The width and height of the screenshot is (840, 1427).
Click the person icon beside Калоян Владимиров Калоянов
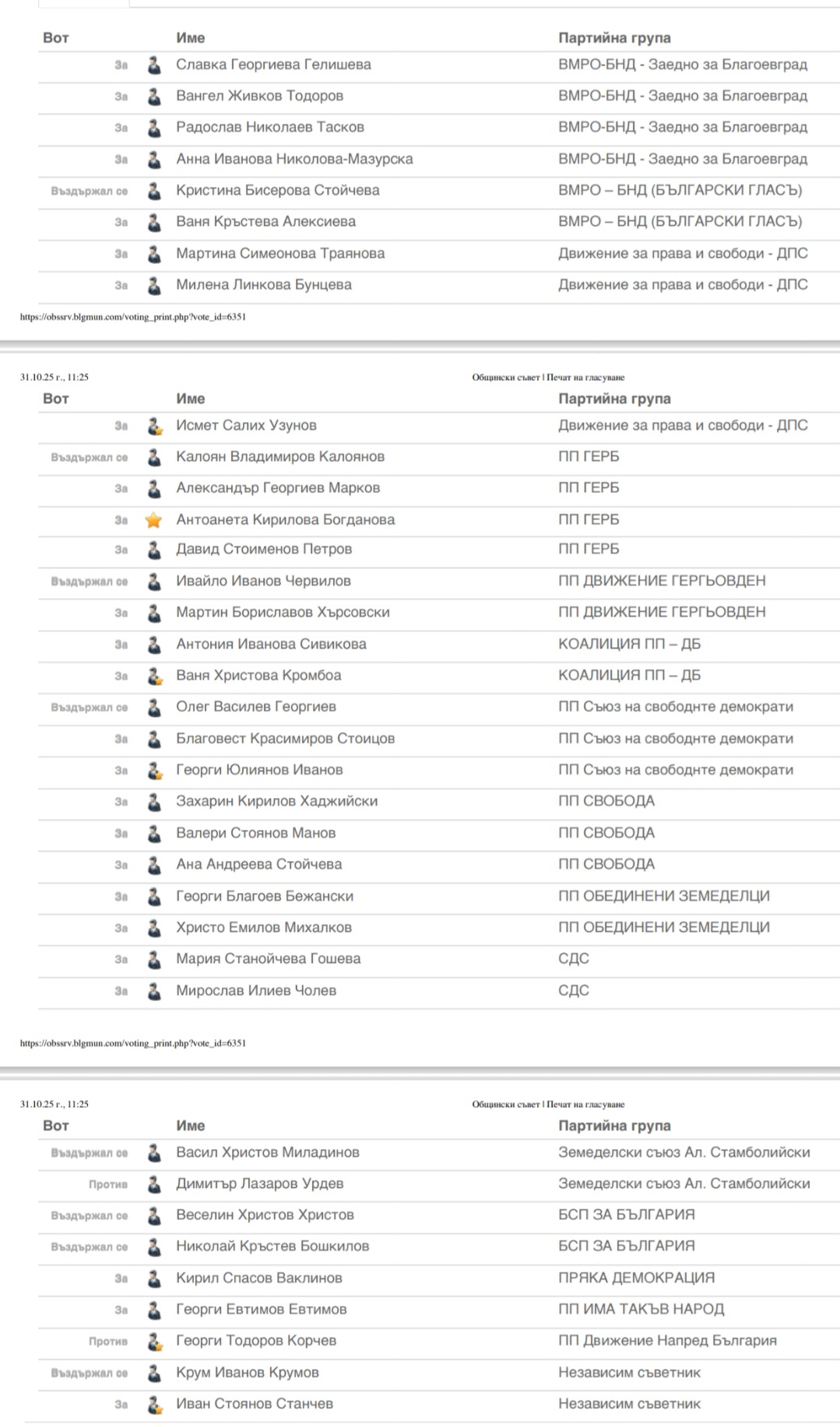pyautogui.click(x=154, y=457)
